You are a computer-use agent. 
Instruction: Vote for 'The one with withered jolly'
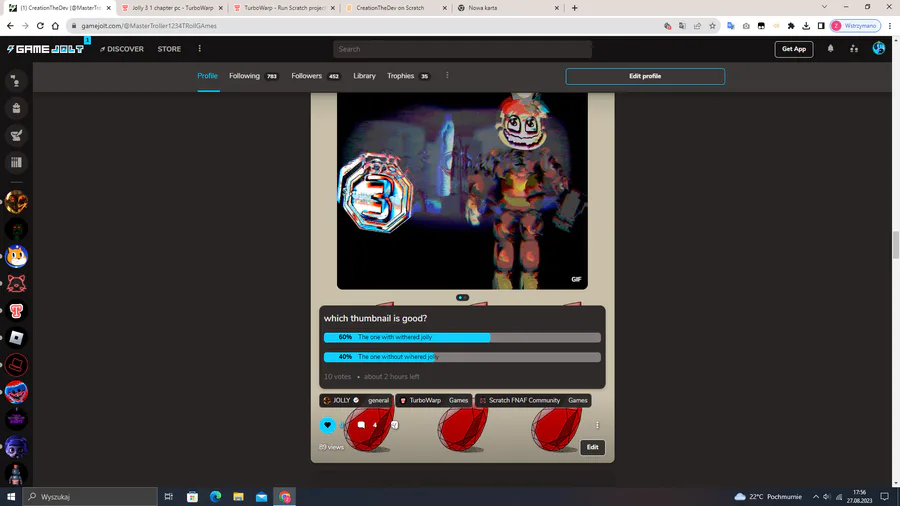tap(462, 337)
